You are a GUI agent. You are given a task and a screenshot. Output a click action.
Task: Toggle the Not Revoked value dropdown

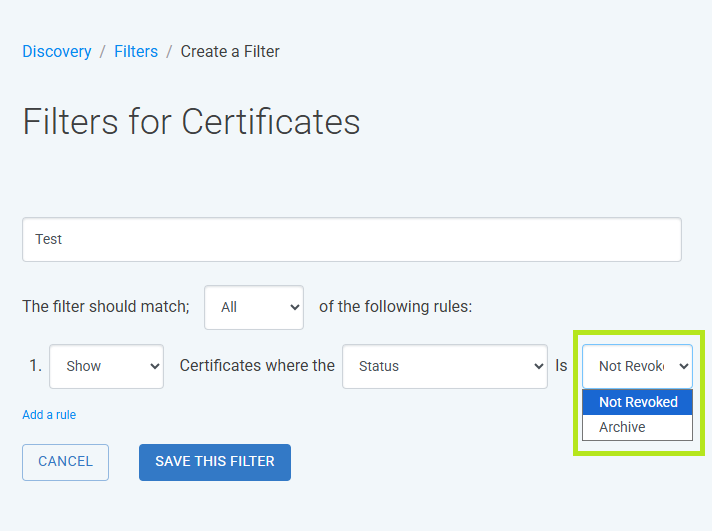coord(637,366)
